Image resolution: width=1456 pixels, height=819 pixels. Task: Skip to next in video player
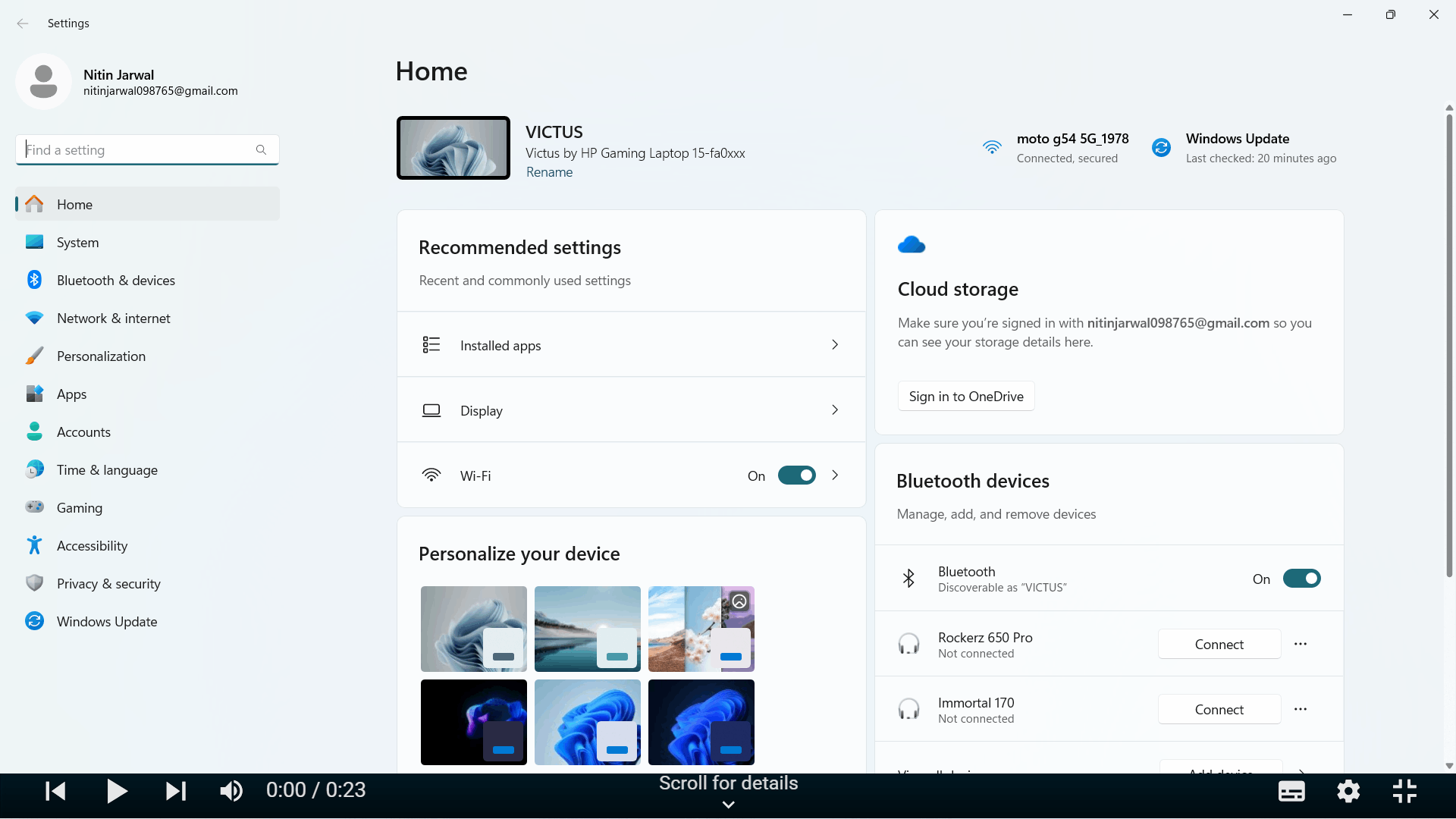pos(175,791)
